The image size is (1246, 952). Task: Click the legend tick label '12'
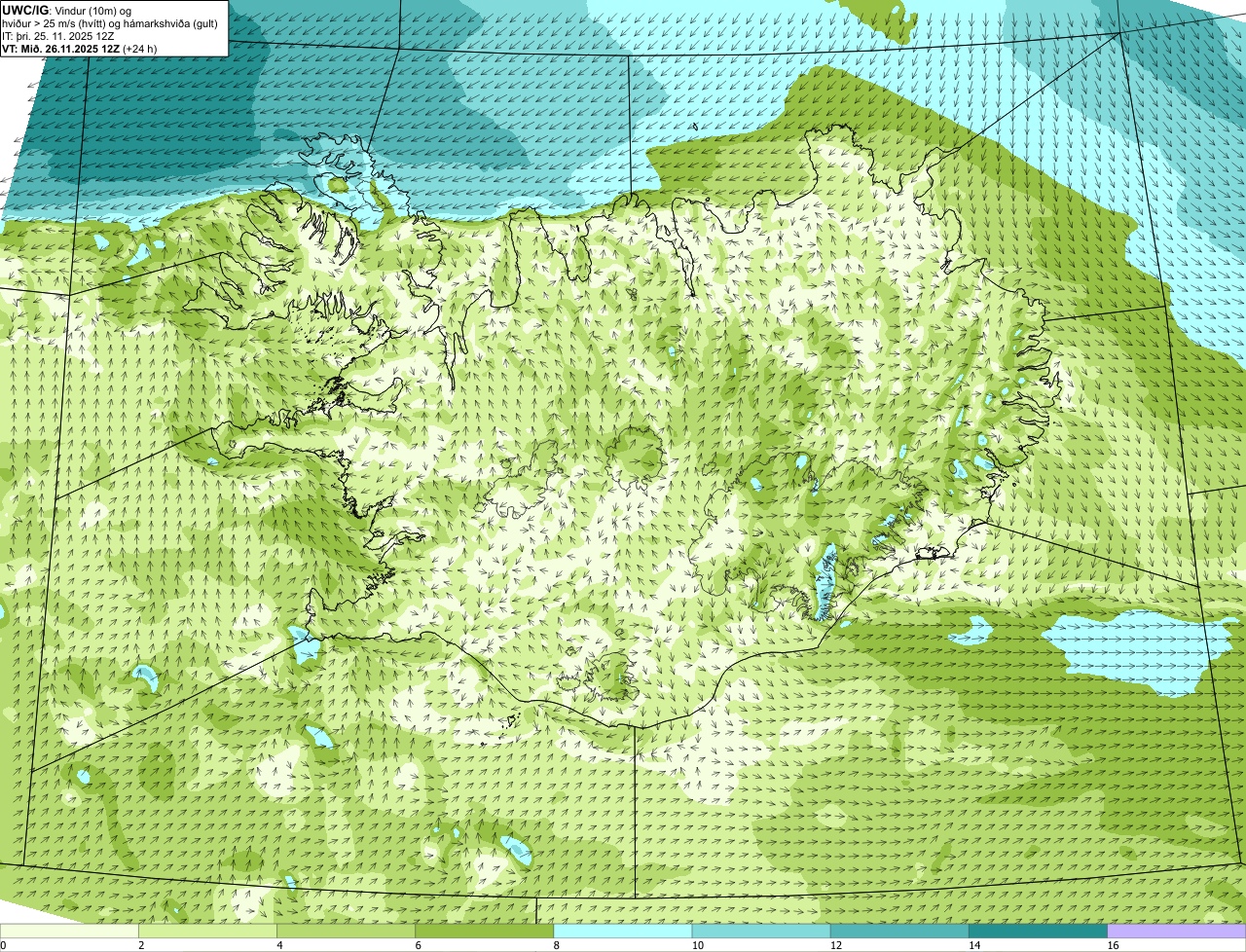click(836, 945)
